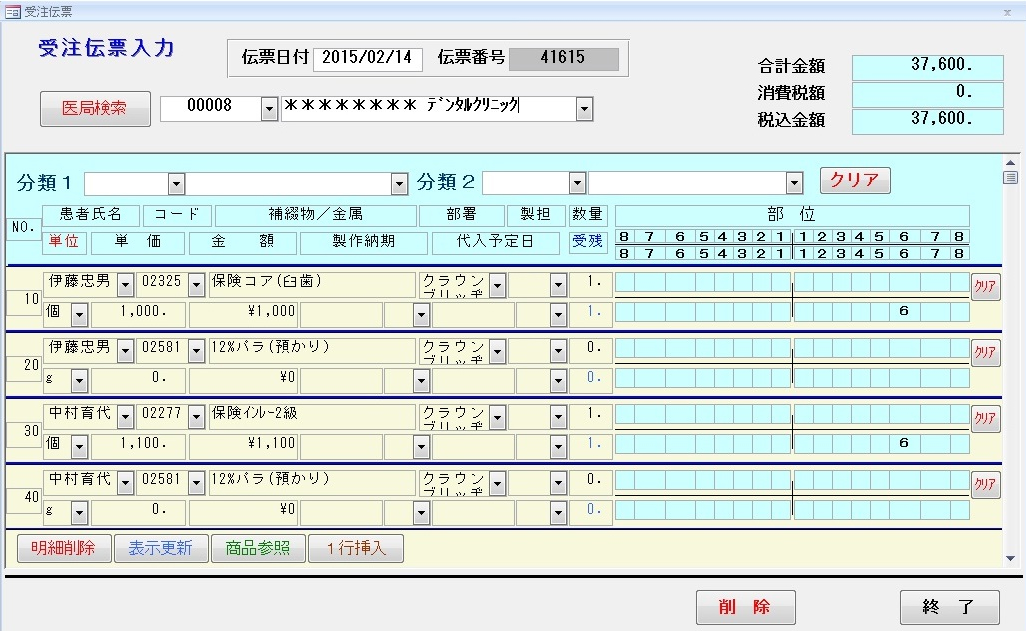The height and width of the screenshot is (631, 1026).
Task: Click the 終了 button to exit
Action: pos(949,607)
